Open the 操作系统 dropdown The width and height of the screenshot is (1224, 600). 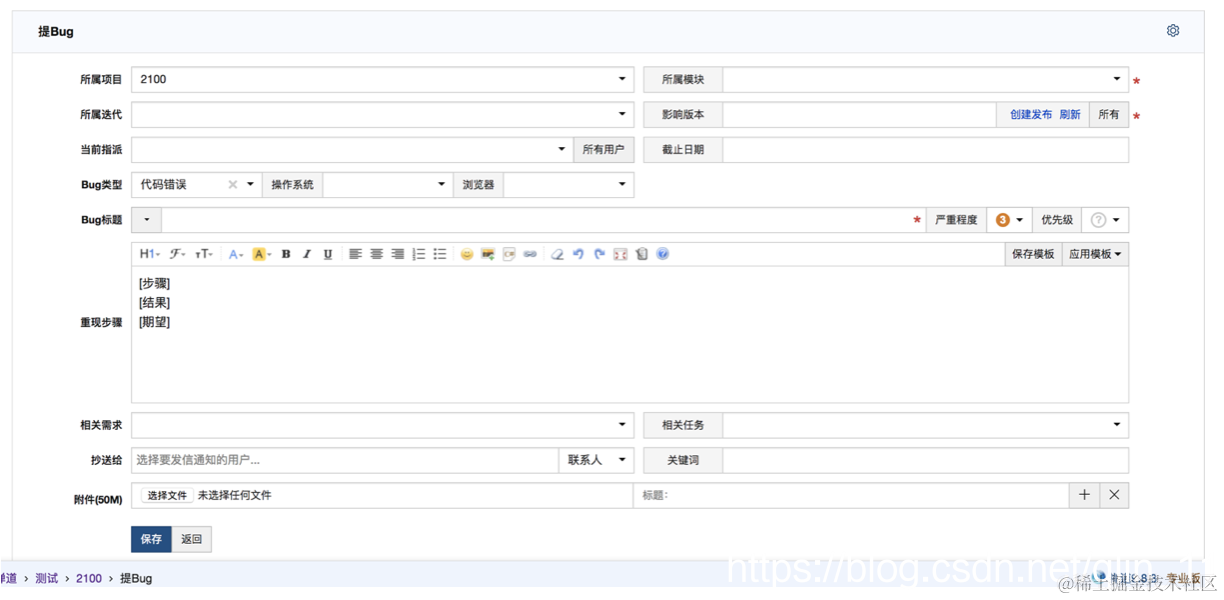point(388,185)
